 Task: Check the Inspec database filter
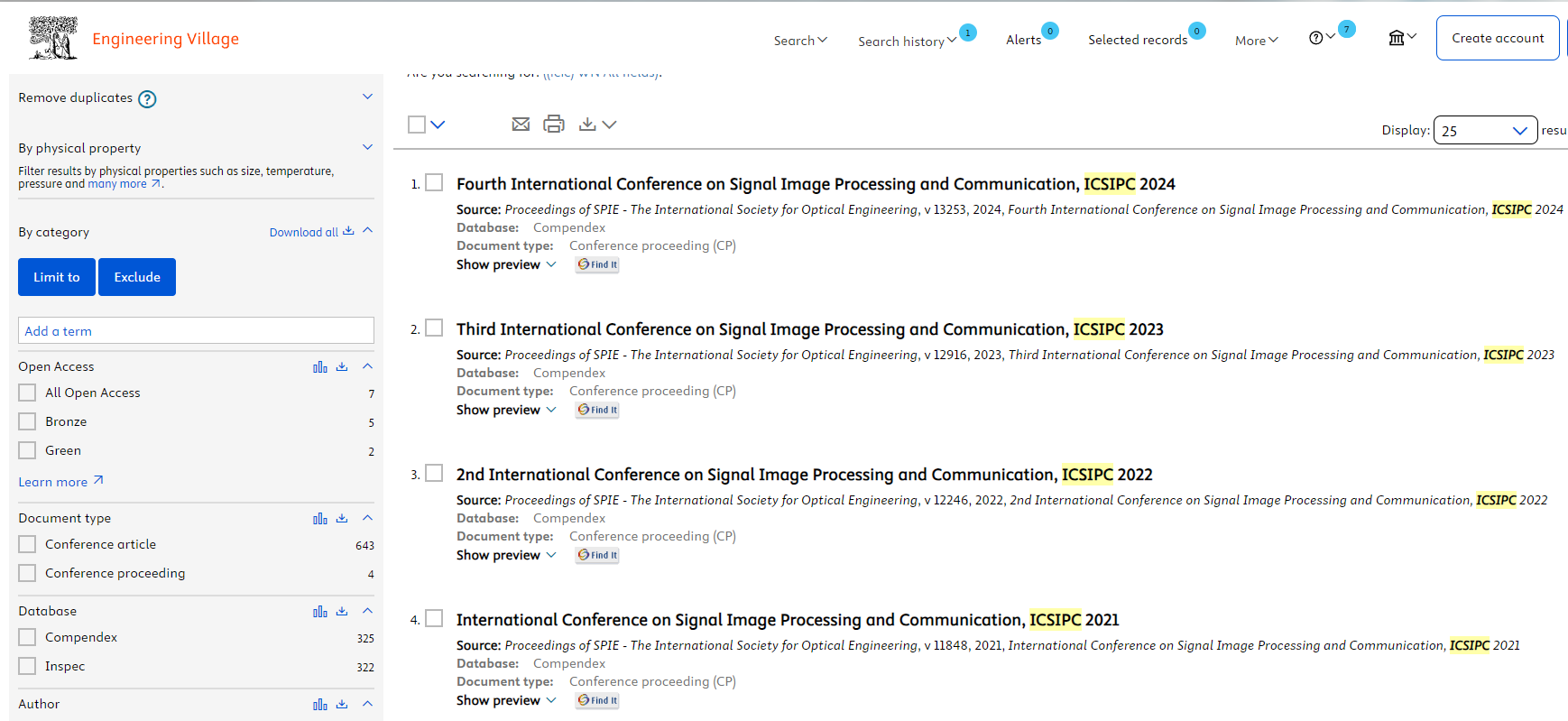click(x=28, y=666)
